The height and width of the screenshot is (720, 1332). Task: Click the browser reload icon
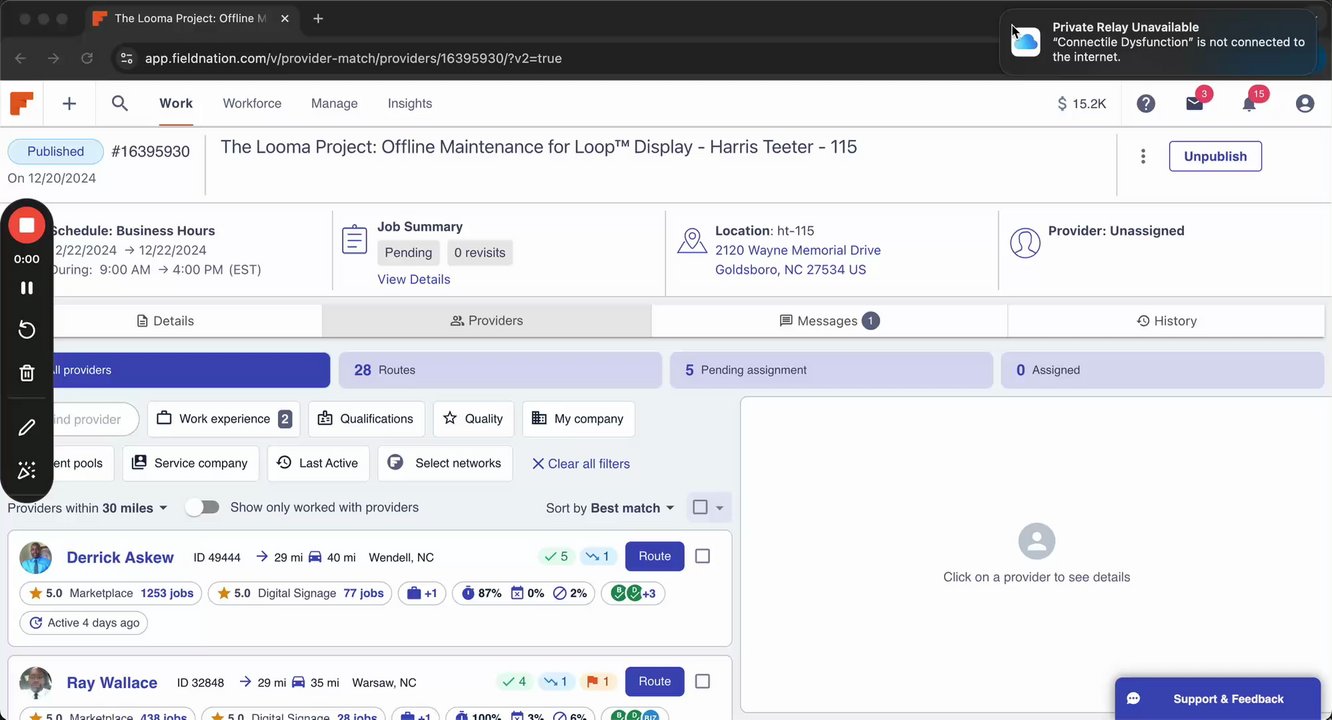click(87, 58)
